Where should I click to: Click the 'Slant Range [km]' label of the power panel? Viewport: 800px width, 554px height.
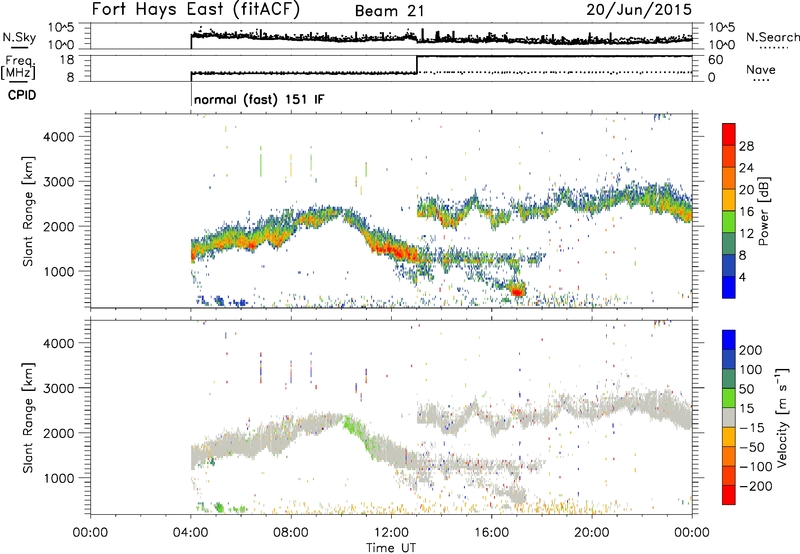tap(28, 211)
